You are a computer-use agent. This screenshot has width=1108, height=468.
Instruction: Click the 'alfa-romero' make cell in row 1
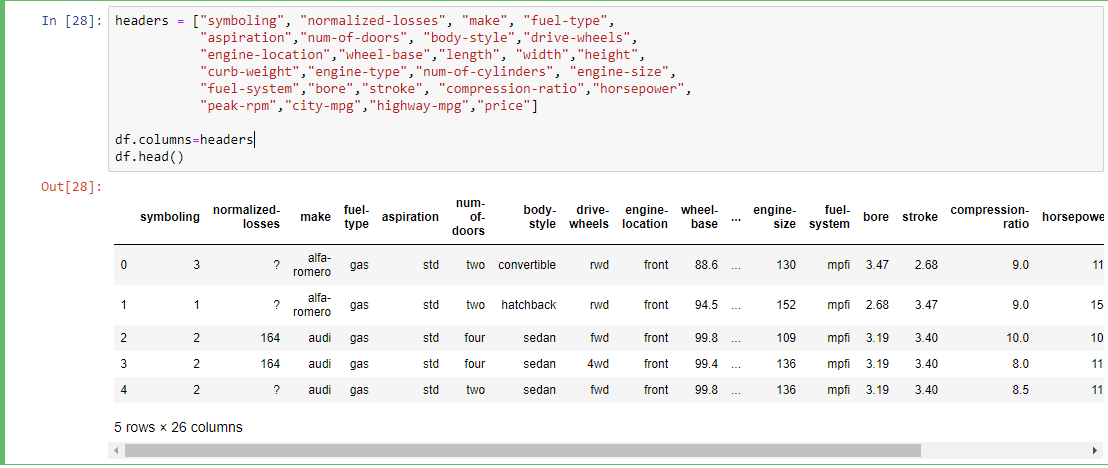pos(310,305)
